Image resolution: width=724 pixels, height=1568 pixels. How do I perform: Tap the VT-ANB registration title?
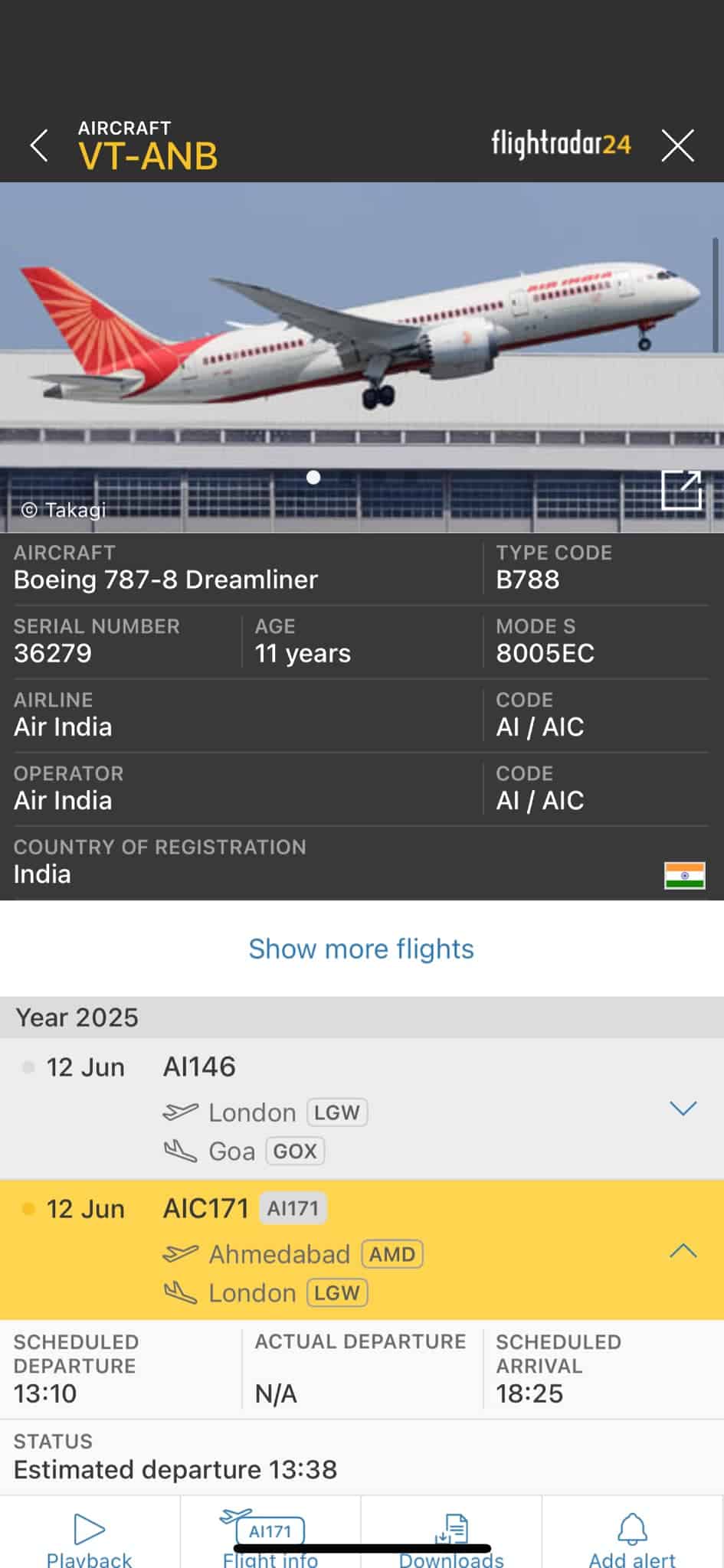click(148, 156)
